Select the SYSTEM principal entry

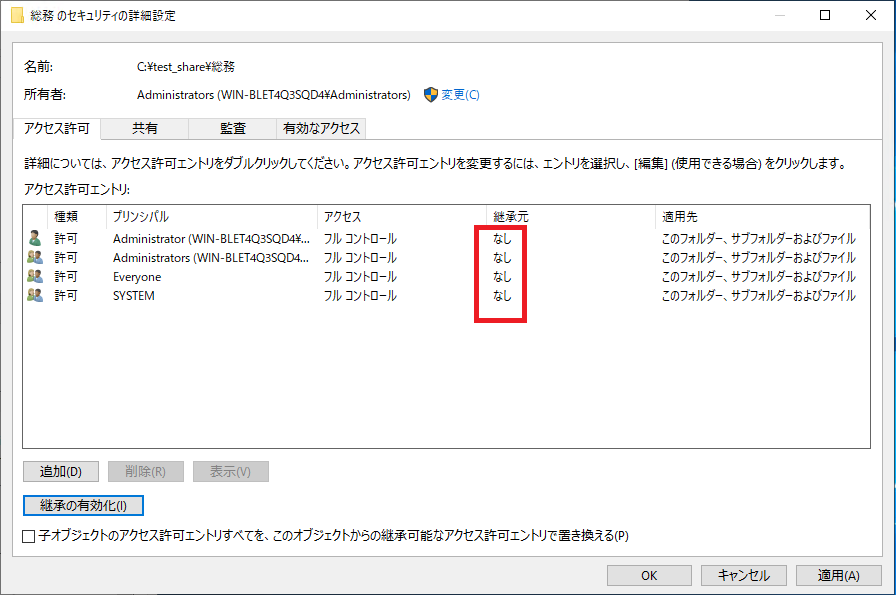click(134, 296)
